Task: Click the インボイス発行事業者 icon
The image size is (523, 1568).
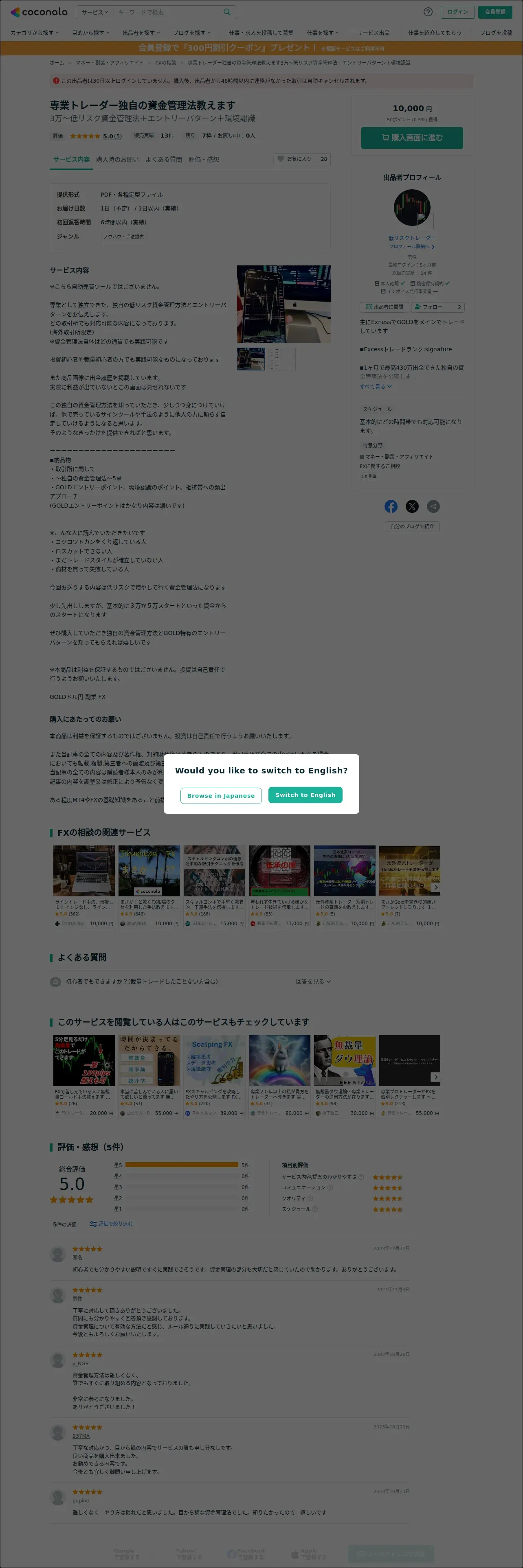Action: 383,291
